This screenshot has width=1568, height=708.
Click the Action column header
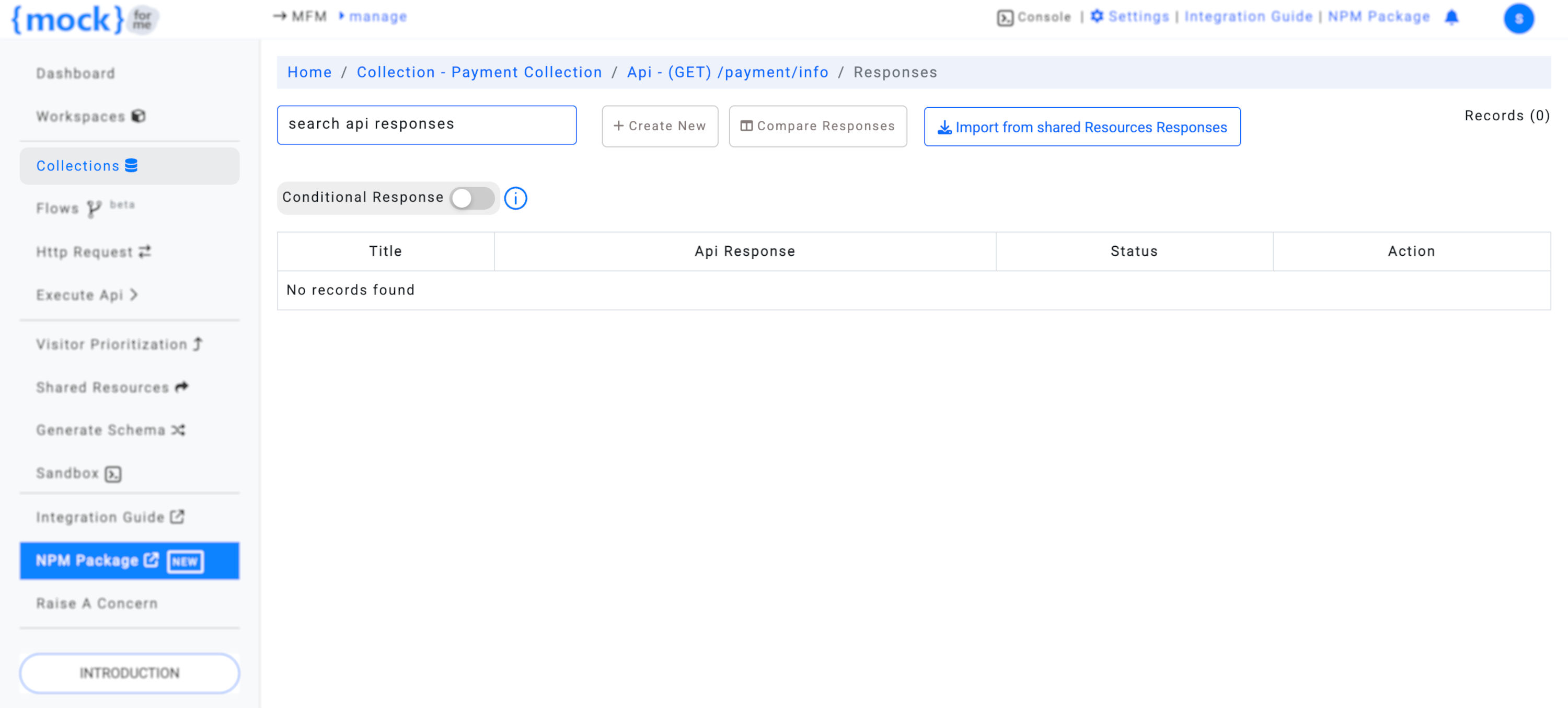pyautogui.click(x=1411, y=251)
